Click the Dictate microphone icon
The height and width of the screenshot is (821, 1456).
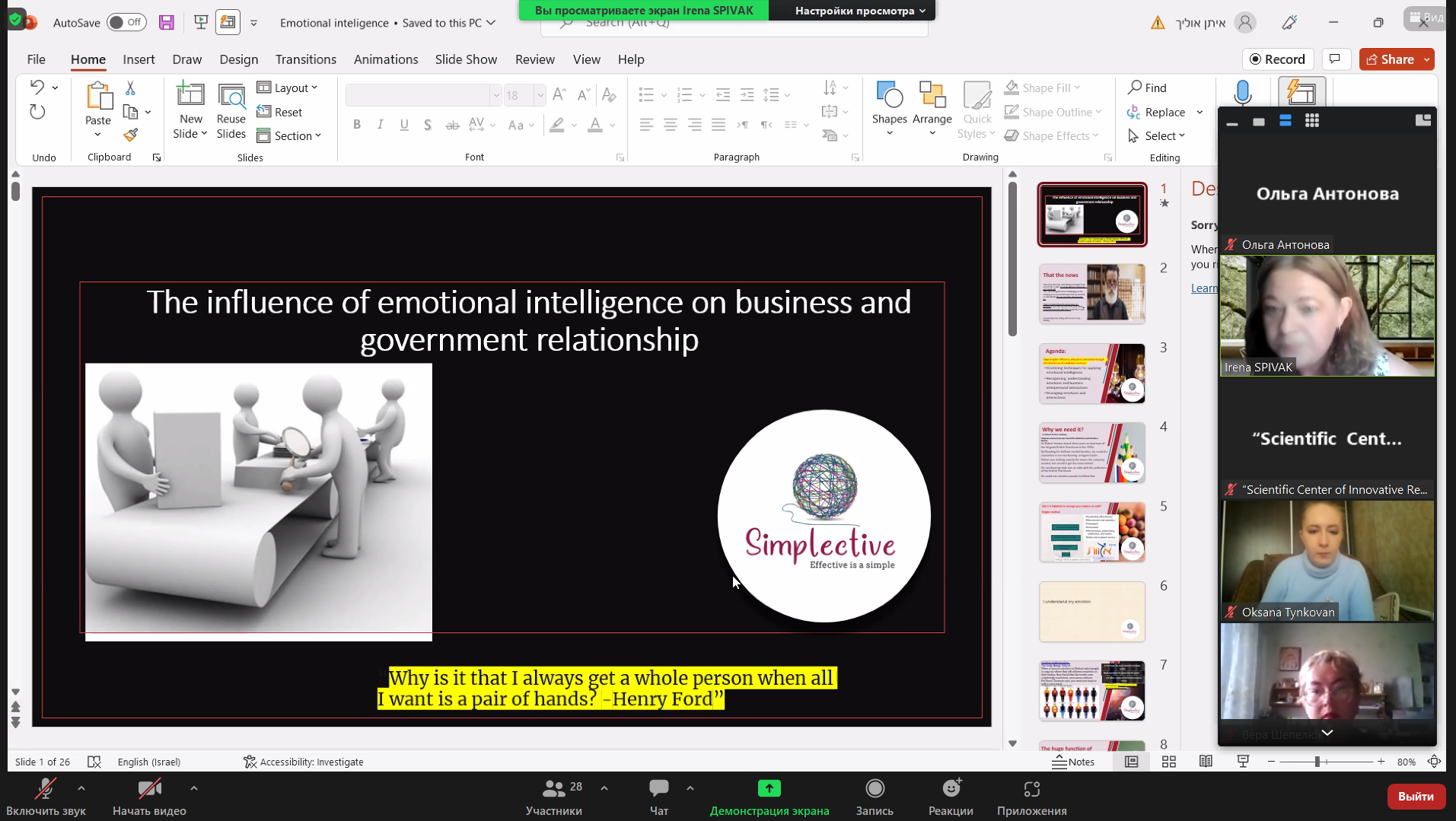pyautogui.click(x=1243, y=93)
